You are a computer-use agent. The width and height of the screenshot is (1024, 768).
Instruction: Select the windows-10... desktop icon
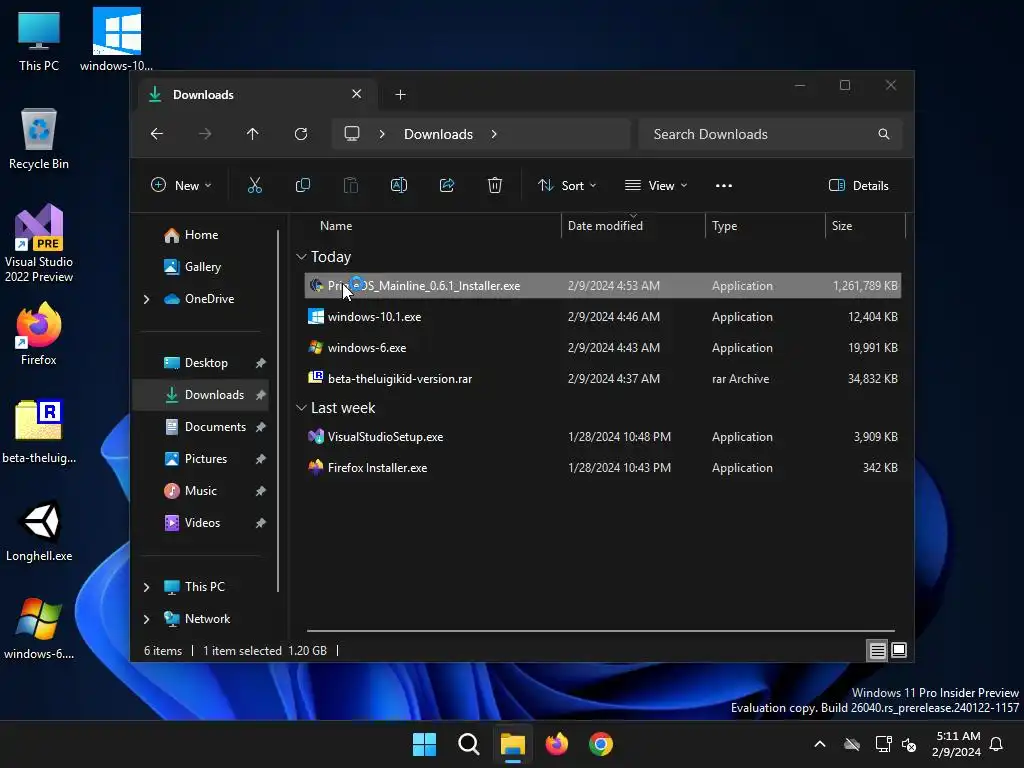116,39
